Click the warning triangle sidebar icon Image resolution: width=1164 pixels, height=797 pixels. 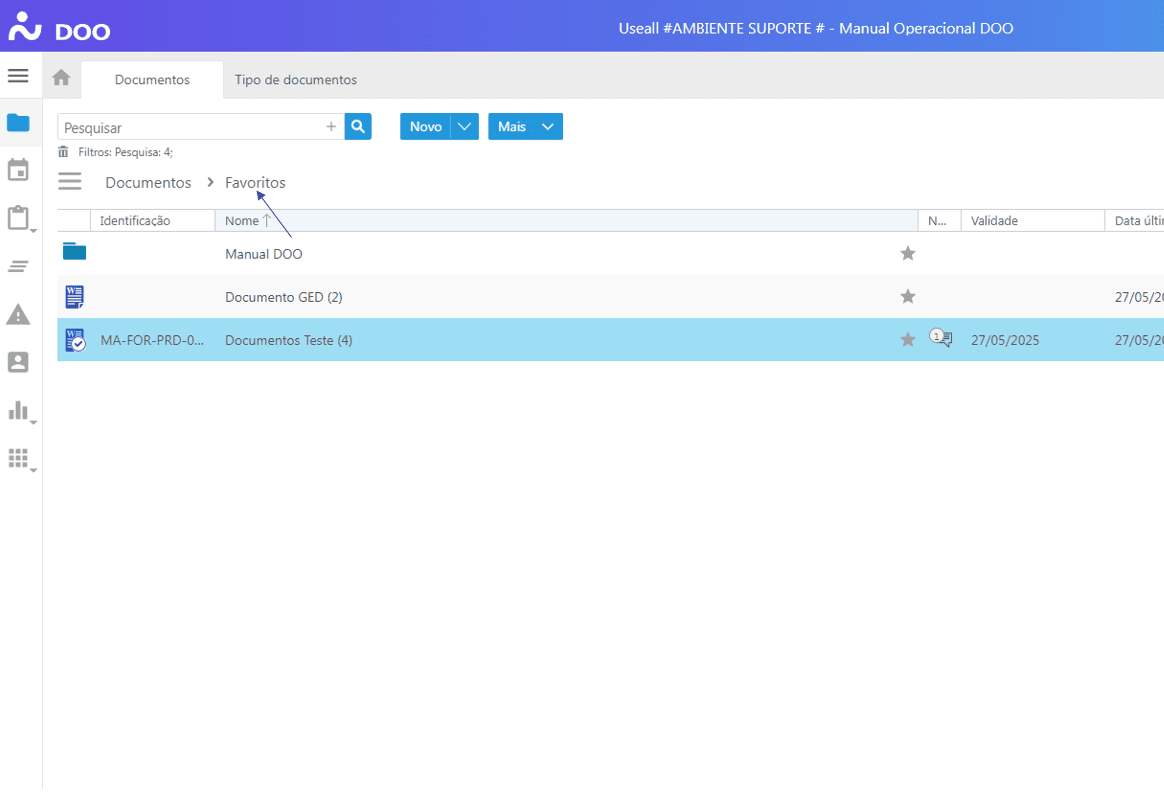point(18,314)
